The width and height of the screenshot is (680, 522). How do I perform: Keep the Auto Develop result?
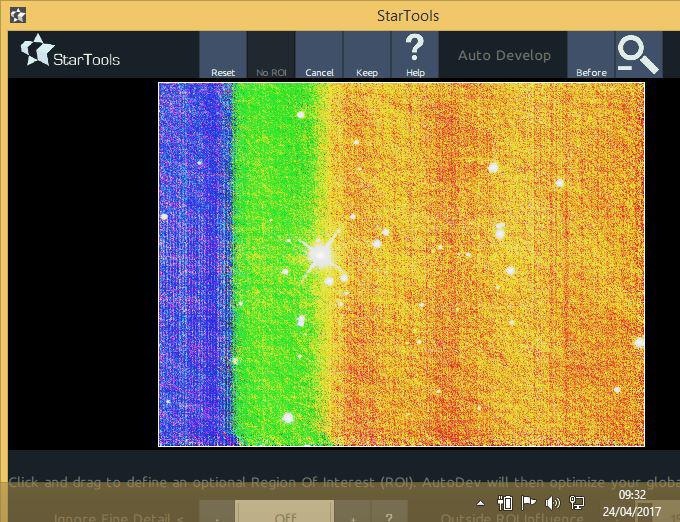pyautogui.click(x=367, y=55)
